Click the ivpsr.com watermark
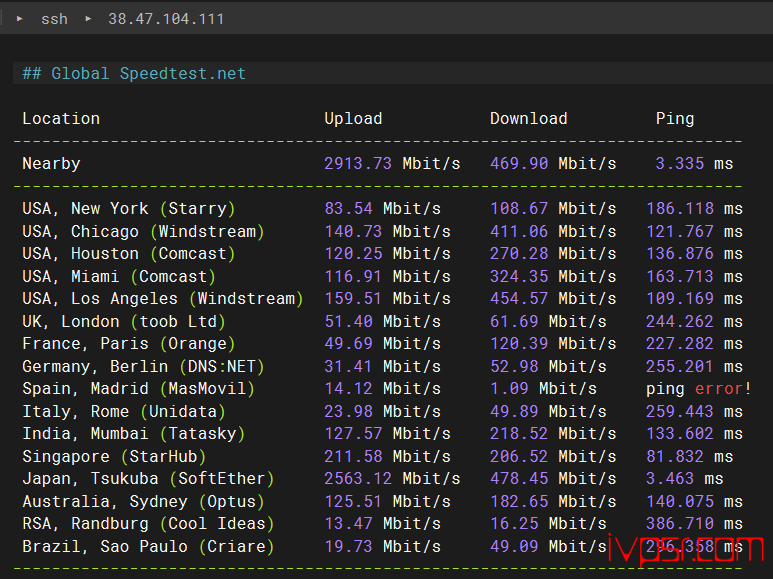The width and height of the screenshot is (773, 579). tap(688, 548)
